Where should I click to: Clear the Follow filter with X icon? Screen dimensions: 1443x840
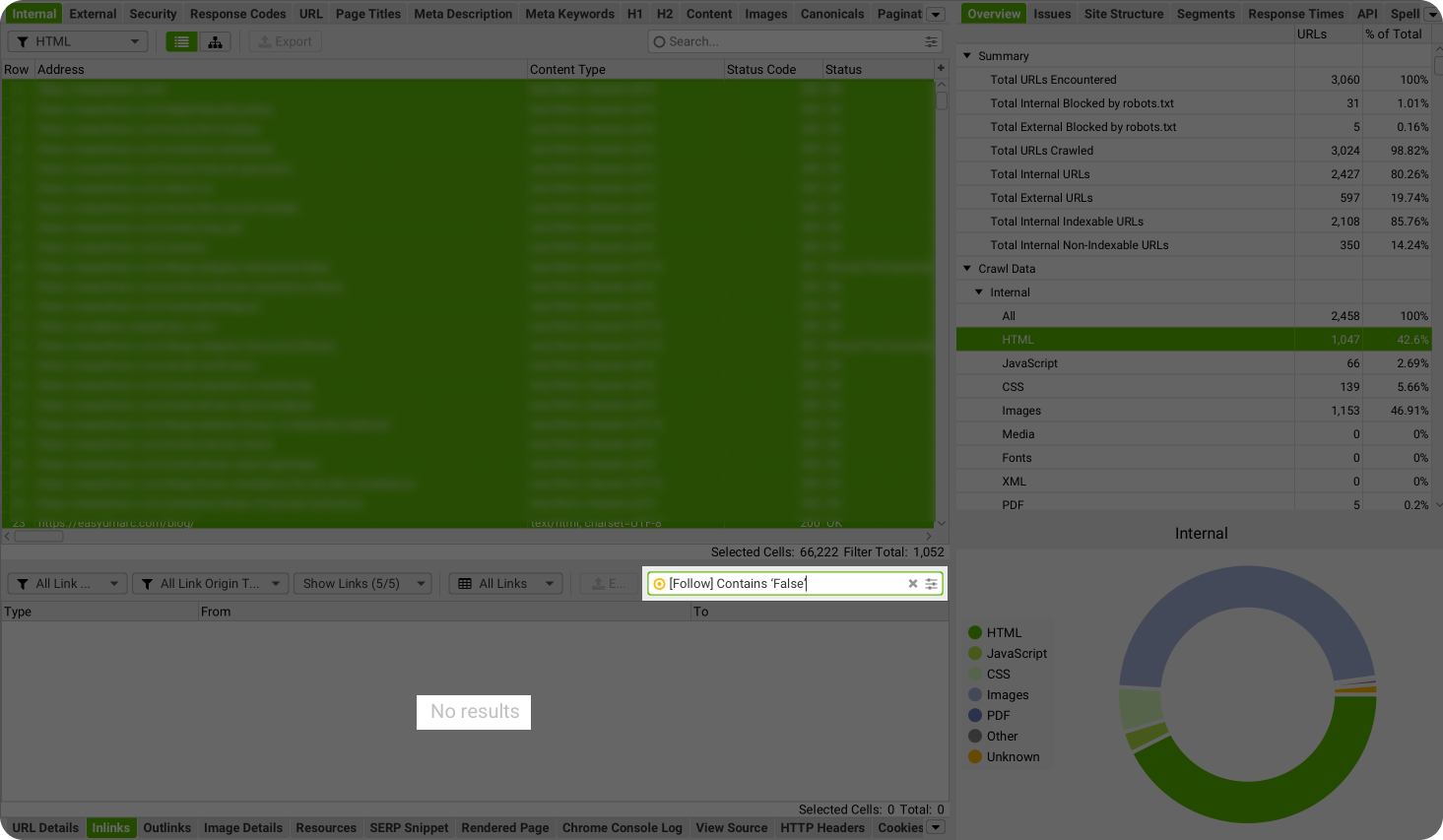point(913,584)
